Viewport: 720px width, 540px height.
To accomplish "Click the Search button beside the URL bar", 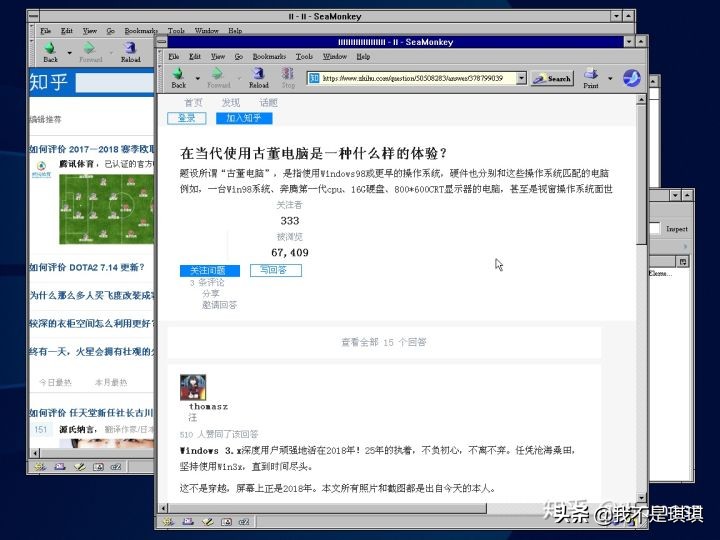I will coord(552,79).
